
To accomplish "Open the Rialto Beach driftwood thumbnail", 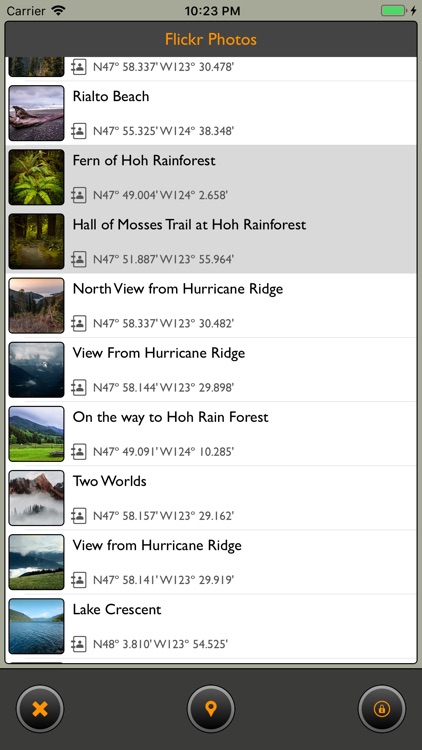I will [x=36, y=113].
